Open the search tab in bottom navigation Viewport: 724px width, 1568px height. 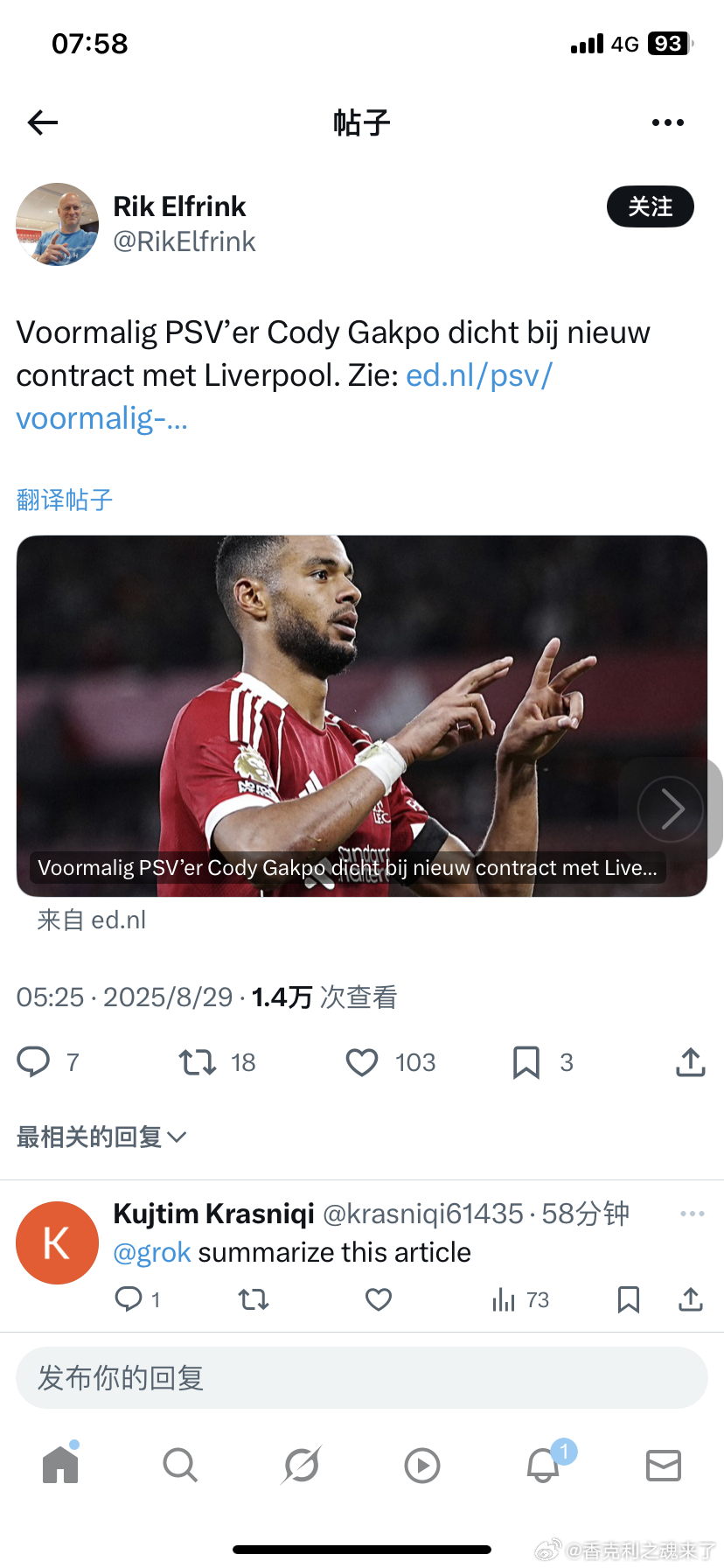(180, 1465)
